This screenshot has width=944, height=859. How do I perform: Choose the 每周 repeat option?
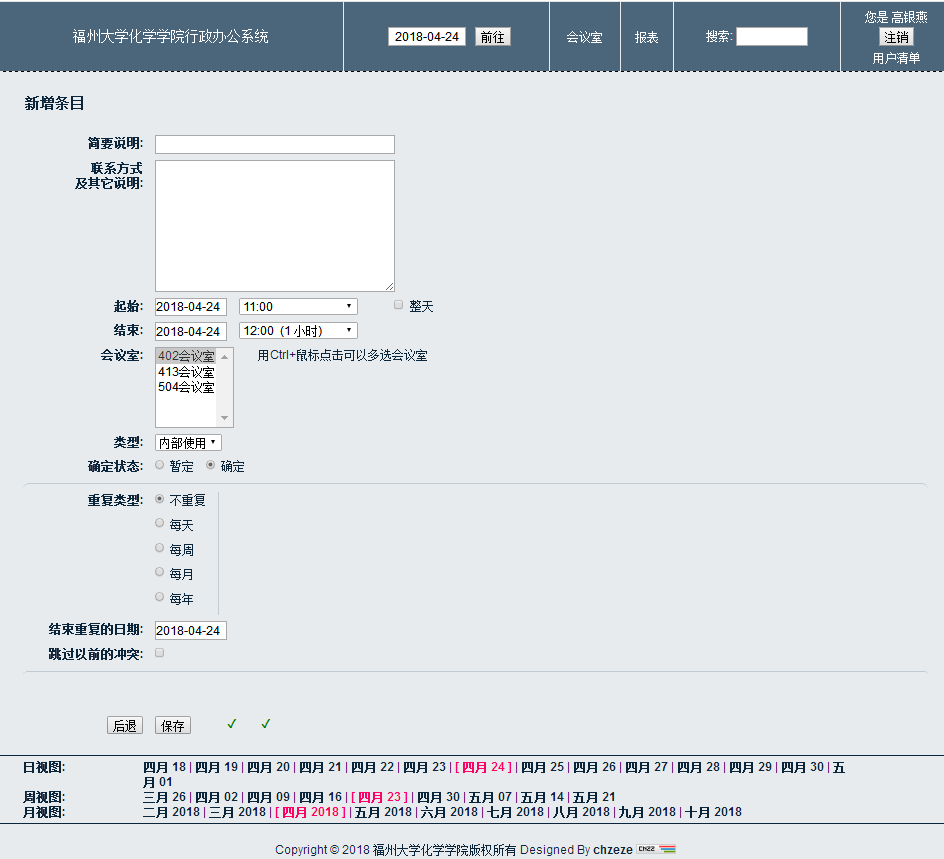(x=160, y=548)
